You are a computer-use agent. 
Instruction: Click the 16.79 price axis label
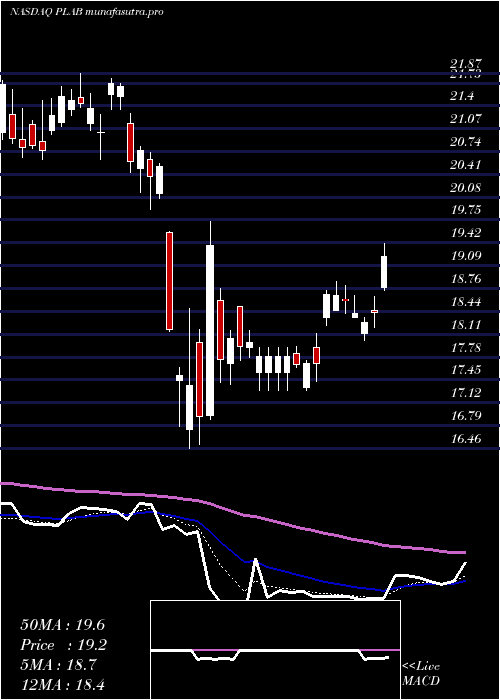point(466,416)
